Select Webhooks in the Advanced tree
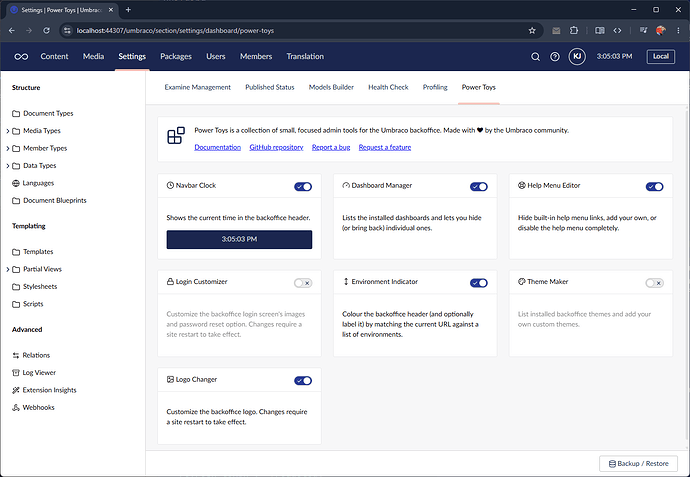Image resolution: width=690 pixels, height=477 pixels. pyautogui.click(x=38, y=407)
